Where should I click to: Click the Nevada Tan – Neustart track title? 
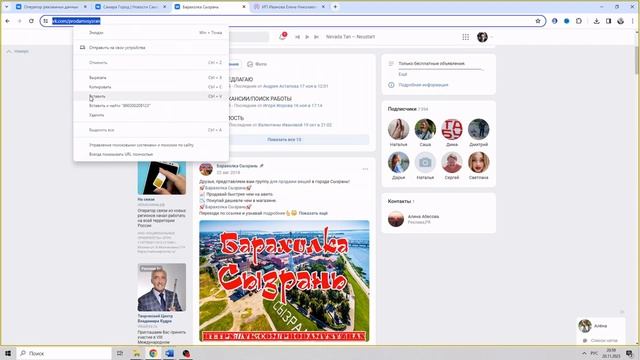[350, 37]
